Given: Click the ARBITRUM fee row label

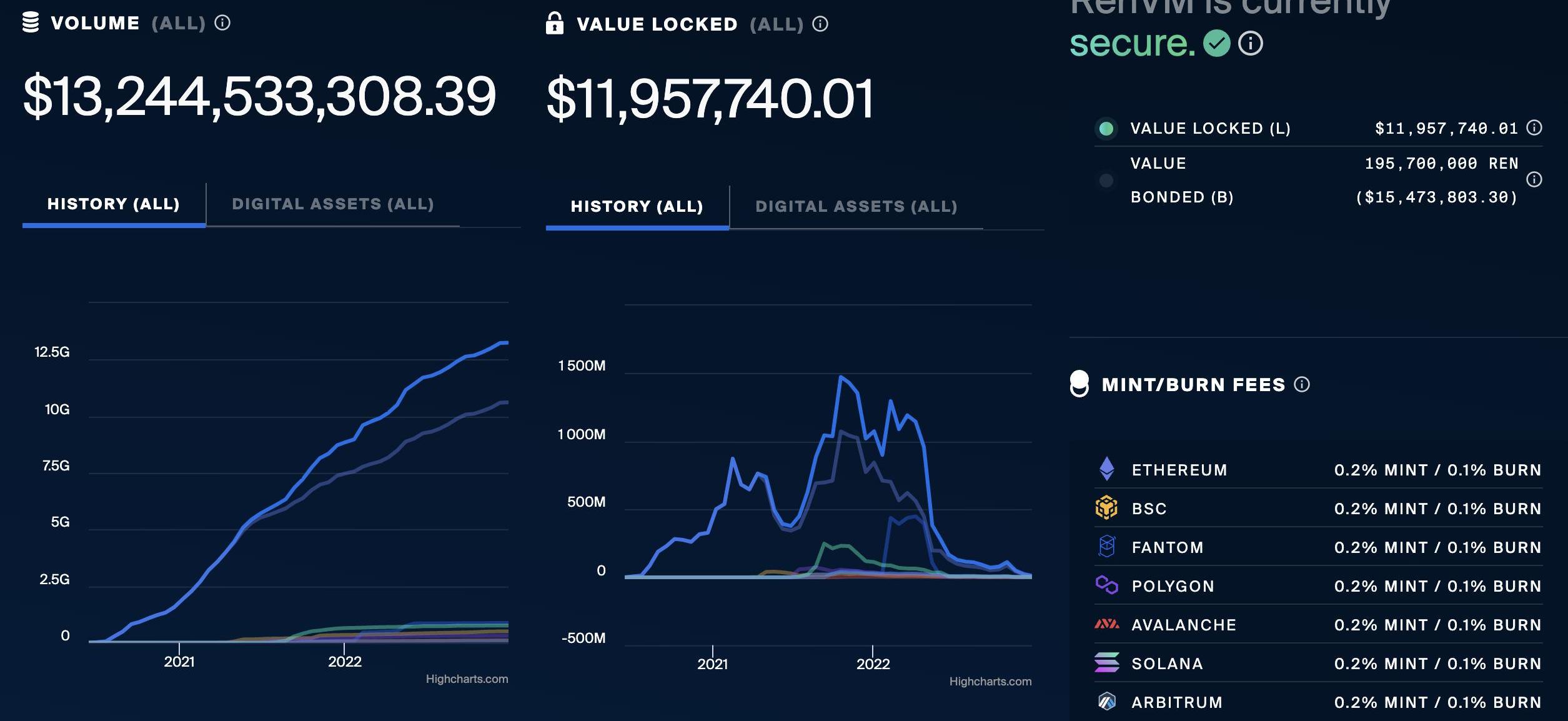Looking at the screenshot, I should click(x=1177, y=702).
